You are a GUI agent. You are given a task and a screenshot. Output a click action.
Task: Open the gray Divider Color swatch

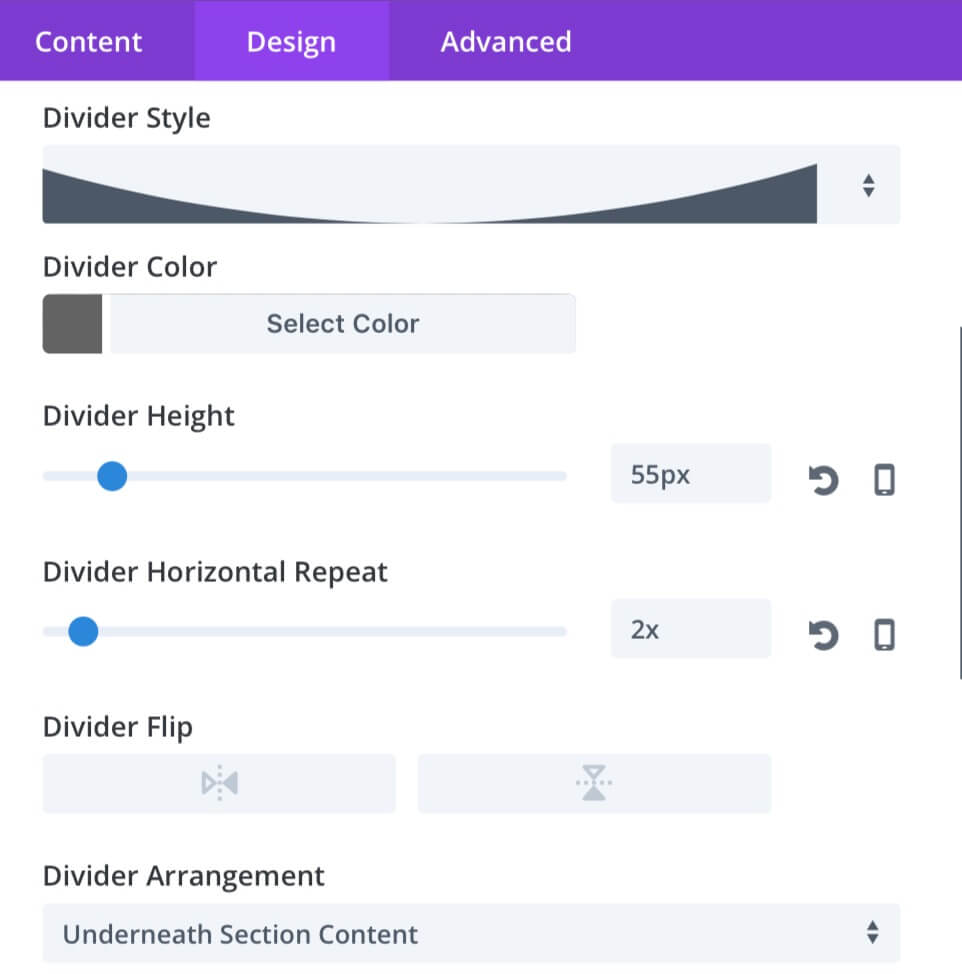(72, 324)
